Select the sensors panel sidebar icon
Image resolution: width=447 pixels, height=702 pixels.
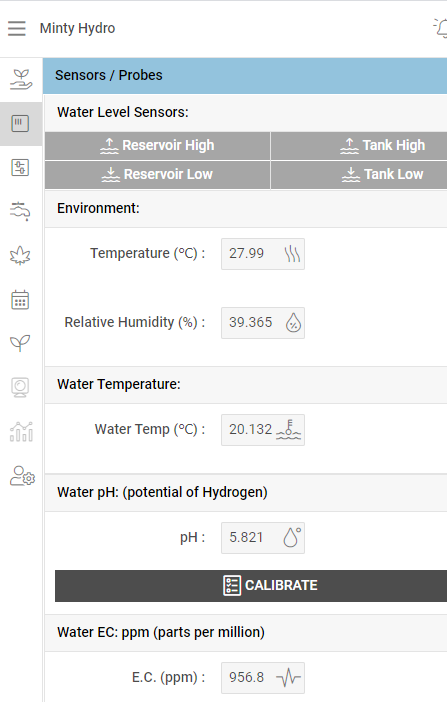[20, 123]
